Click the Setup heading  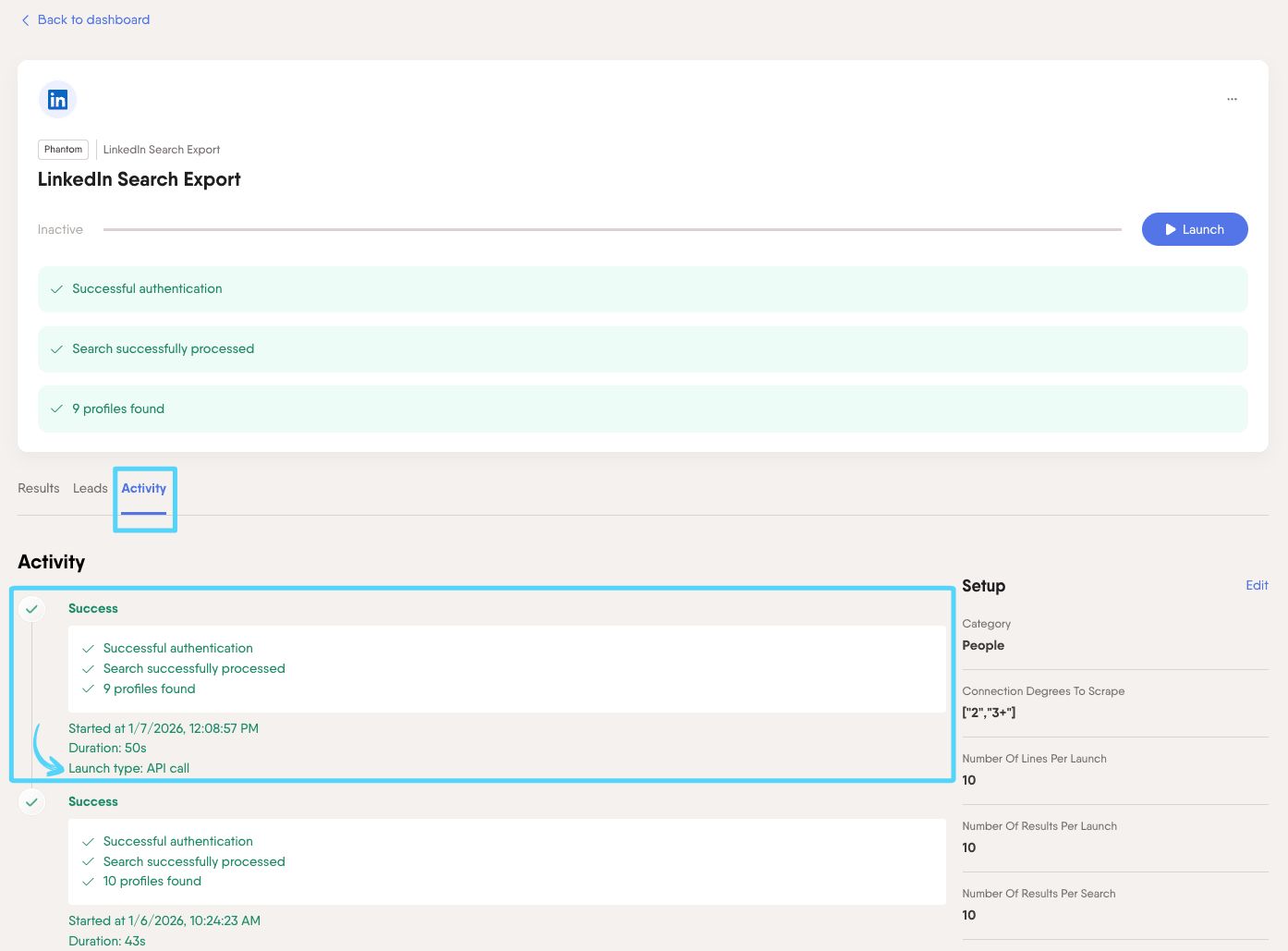[x=983, y=586]
